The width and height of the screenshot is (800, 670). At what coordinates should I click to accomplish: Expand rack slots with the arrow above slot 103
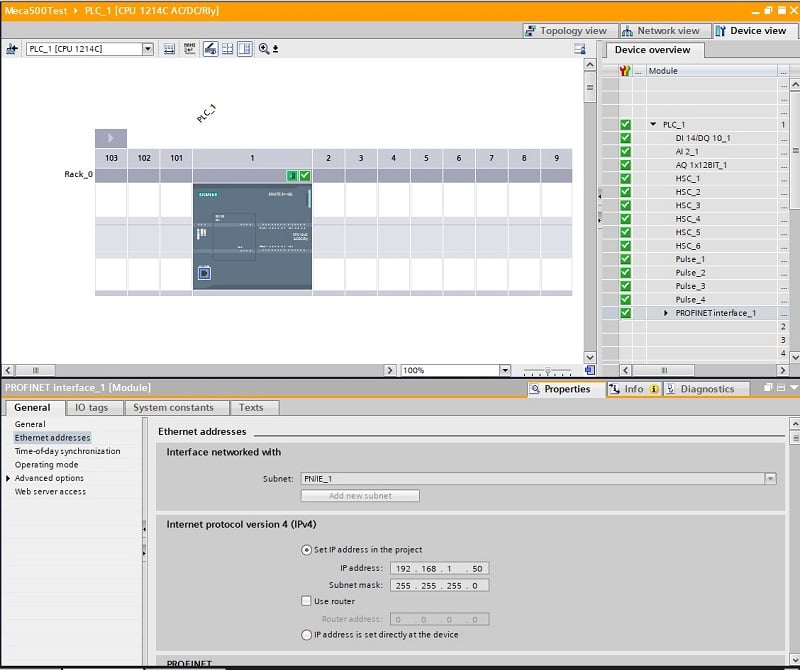point(111,138)
